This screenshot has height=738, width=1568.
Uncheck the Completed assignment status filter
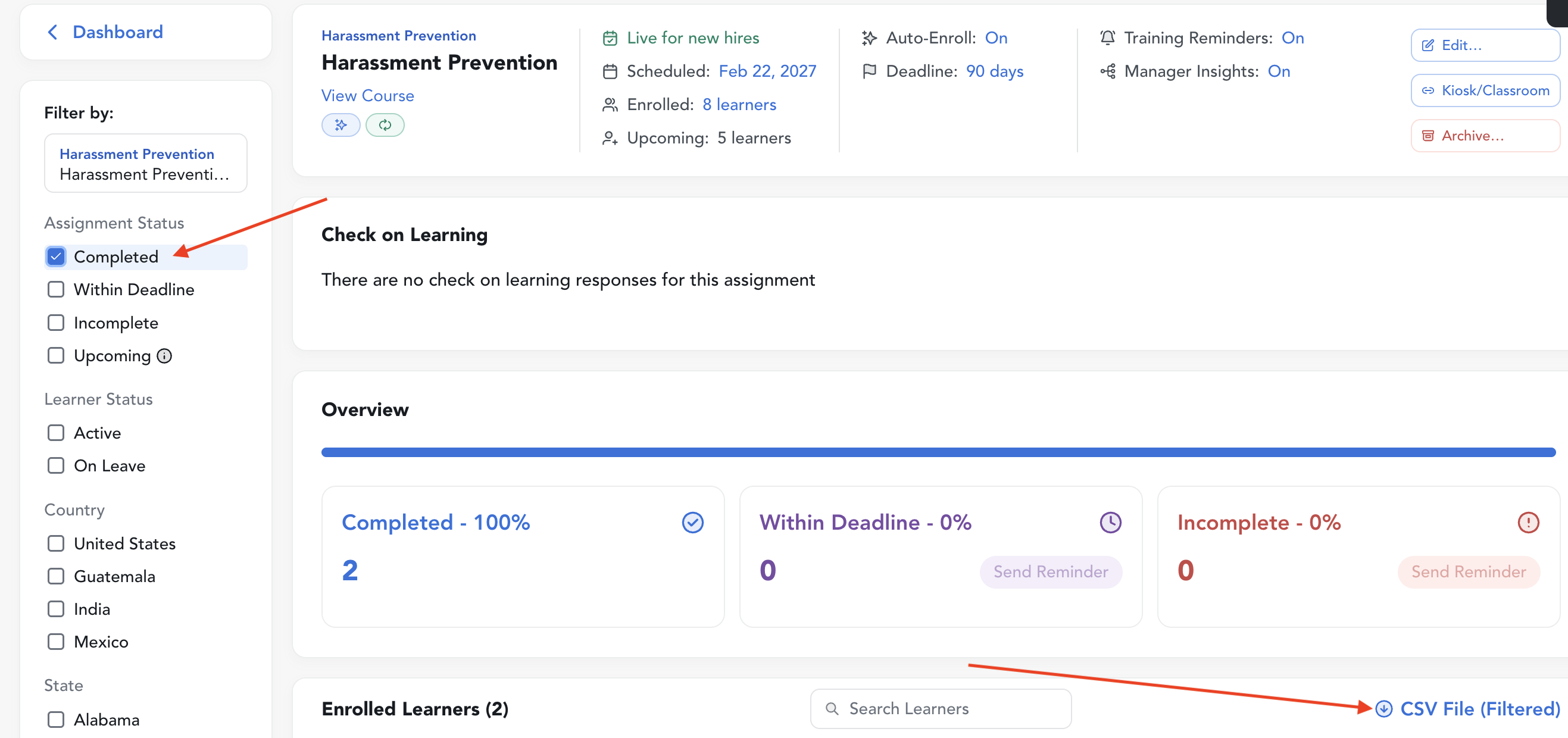(56, 257)
